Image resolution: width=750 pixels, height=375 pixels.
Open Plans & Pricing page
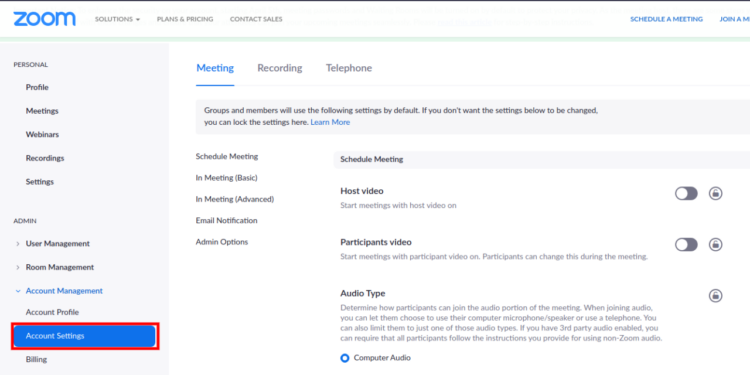click(185, 19)
